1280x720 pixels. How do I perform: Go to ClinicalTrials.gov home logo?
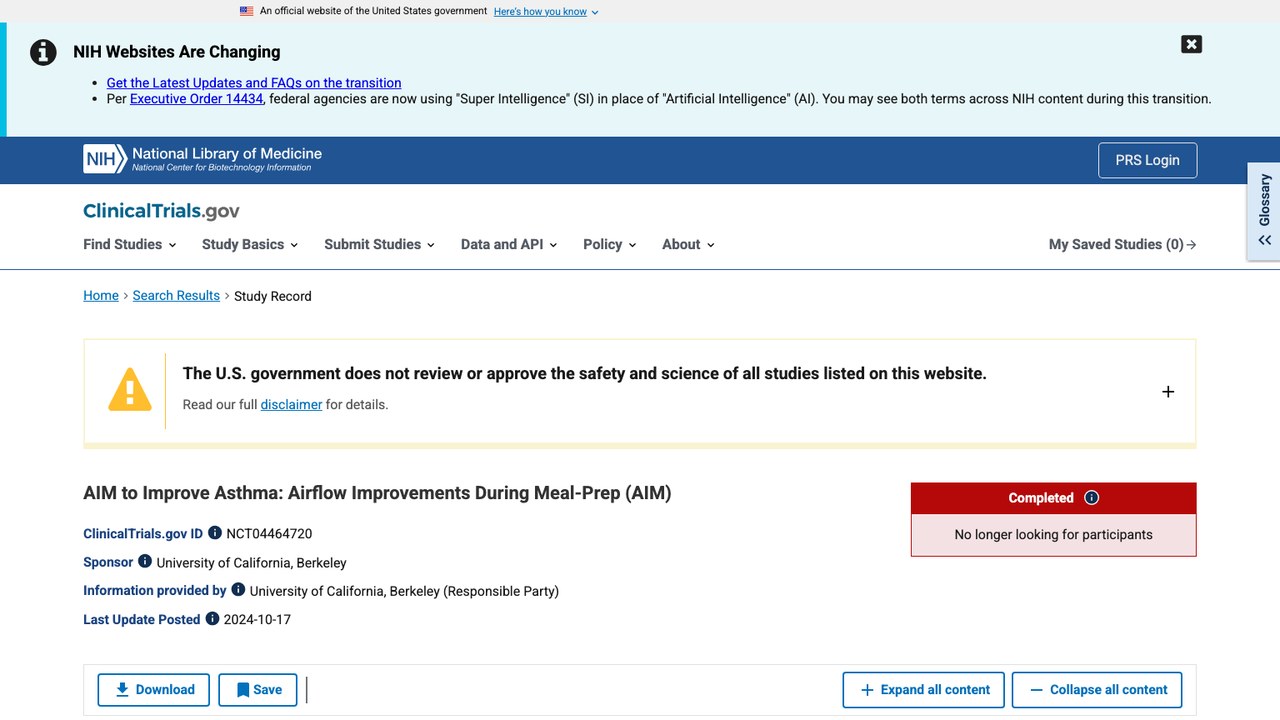click(x=161, y=211)
